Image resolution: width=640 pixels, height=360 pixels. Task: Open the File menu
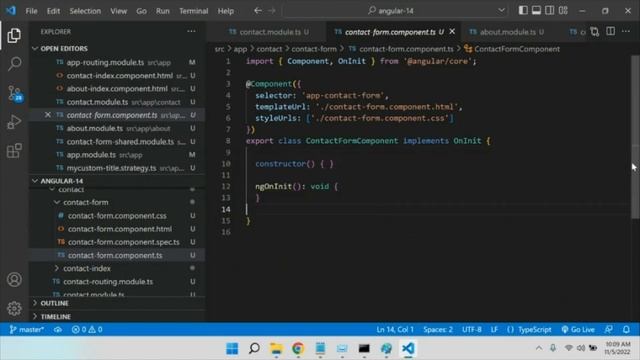click(x=31, y=11)
